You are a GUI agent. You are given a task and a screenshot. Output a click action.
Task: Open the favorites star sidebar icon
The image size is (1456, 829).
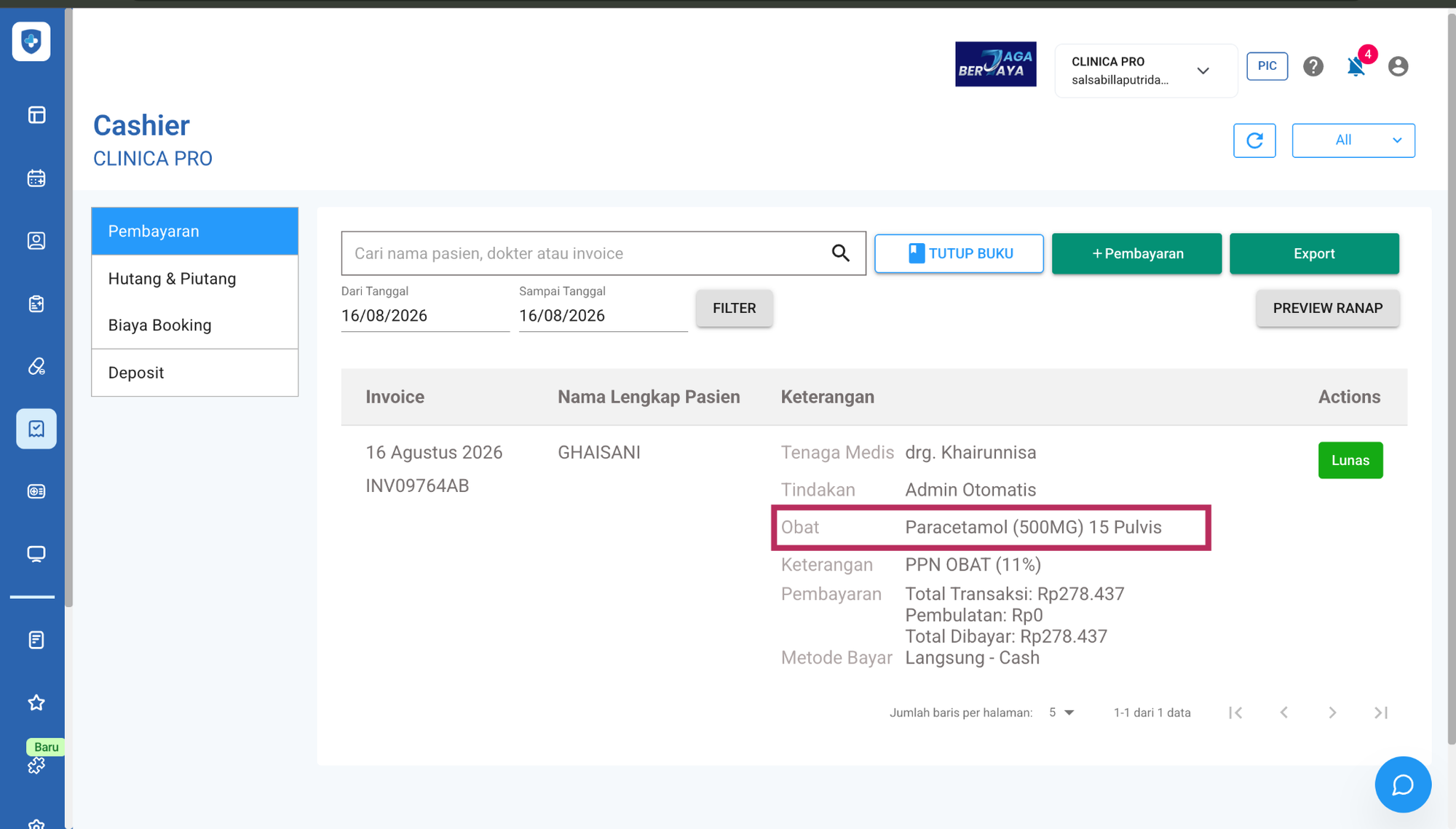pyautogui.click(x=36, y=702)
